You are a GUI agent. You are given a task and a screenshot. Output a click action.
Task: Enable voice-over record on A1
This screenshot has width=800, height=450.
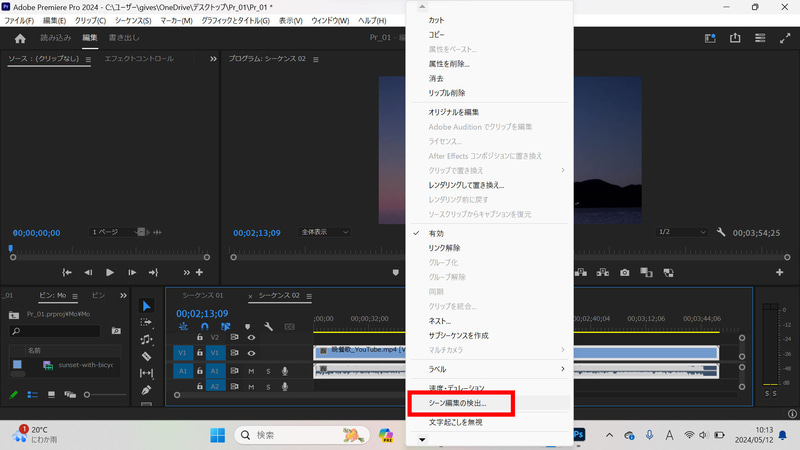(285, 371)
